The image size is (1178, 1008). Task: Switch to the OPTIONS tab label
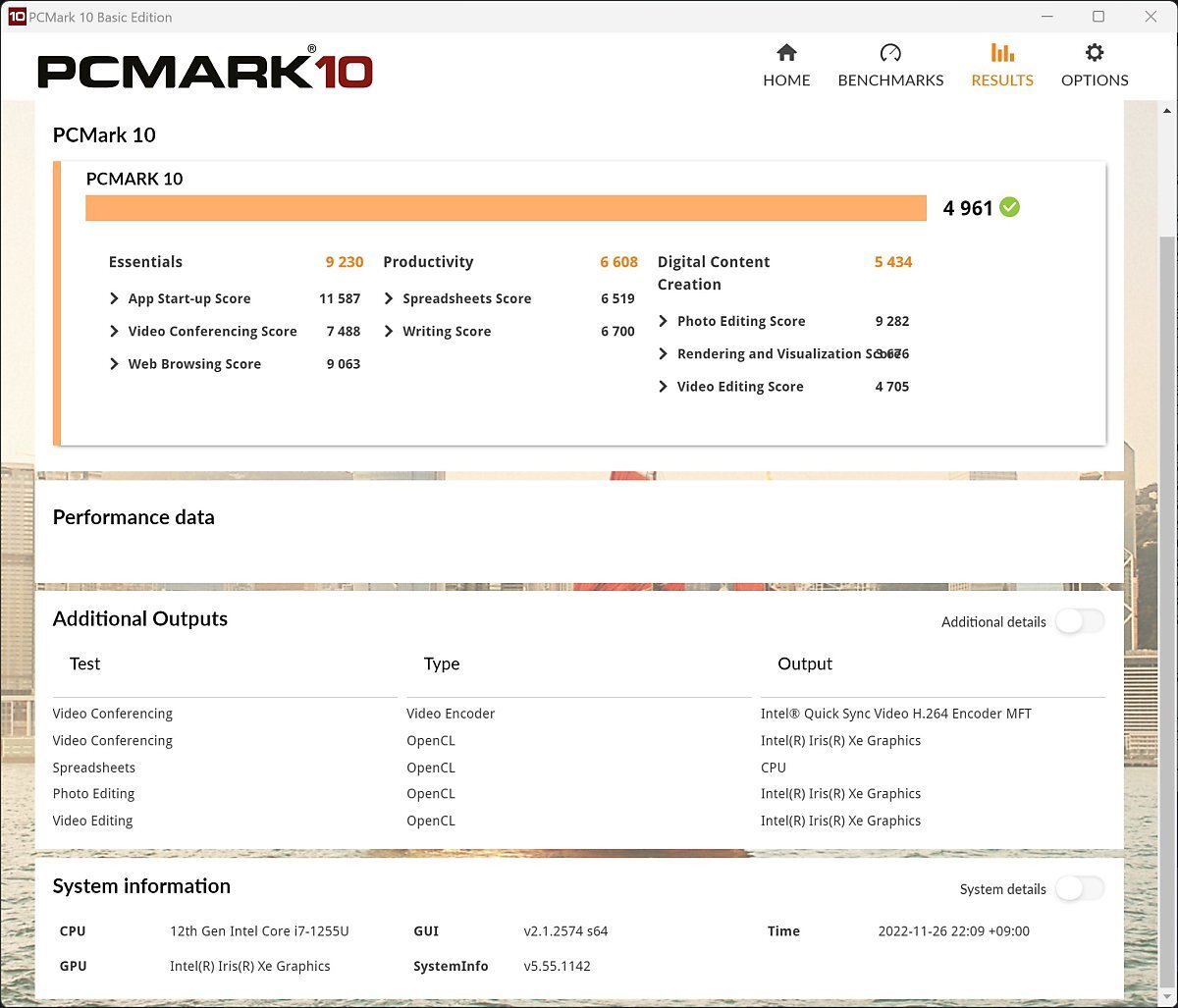pos(1095,80)
